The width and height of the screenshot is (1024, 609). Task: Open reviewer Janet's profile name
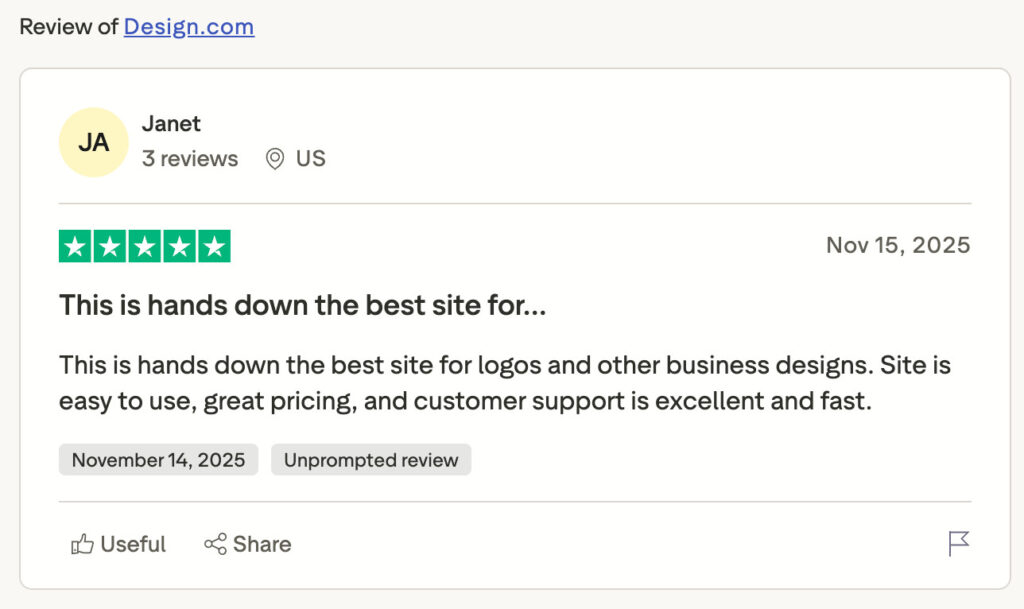(x=171, y=124)
